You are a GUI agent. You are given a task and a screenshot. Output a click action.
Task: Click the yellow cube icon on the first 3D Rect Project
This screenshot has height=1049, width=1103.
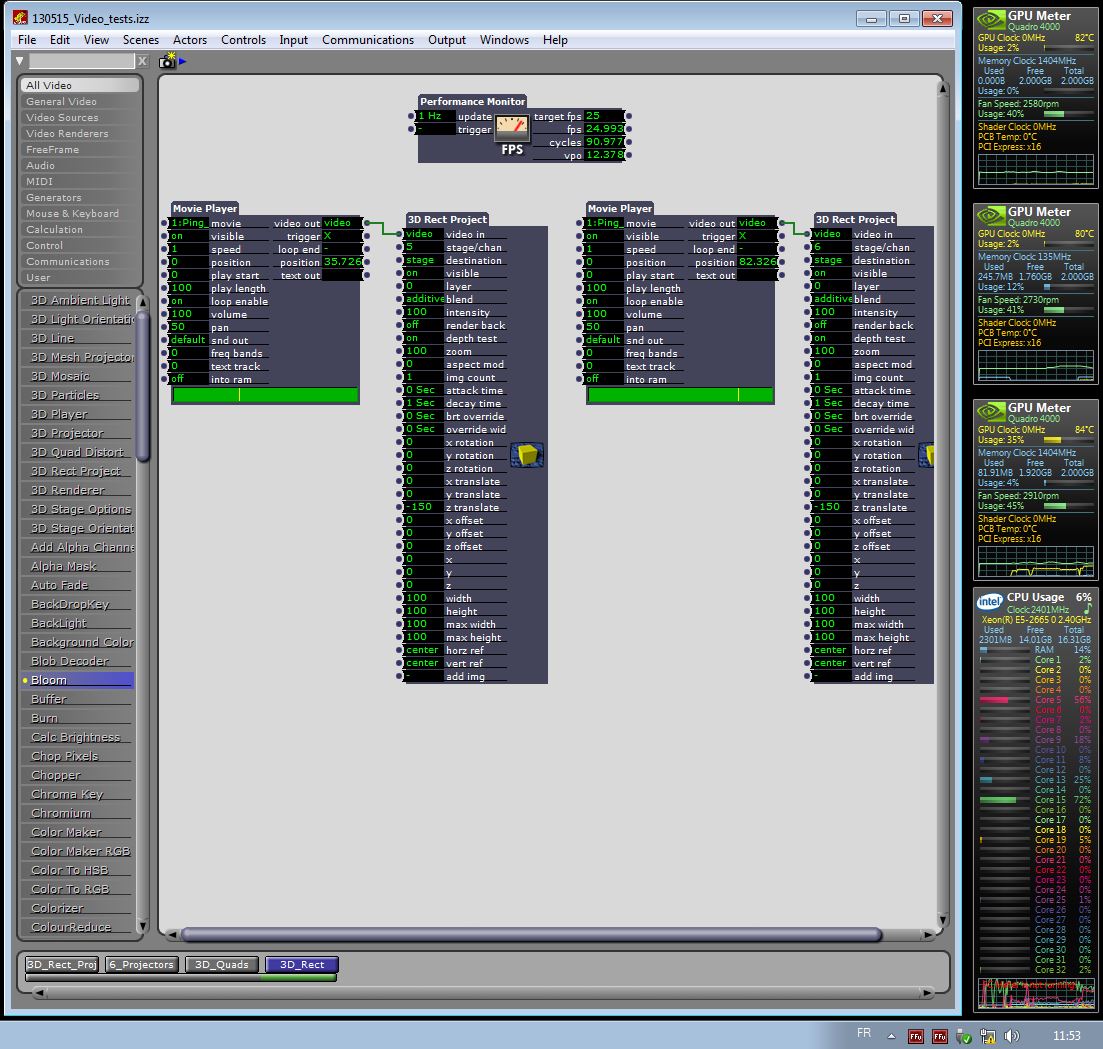[x=528, y=454]
